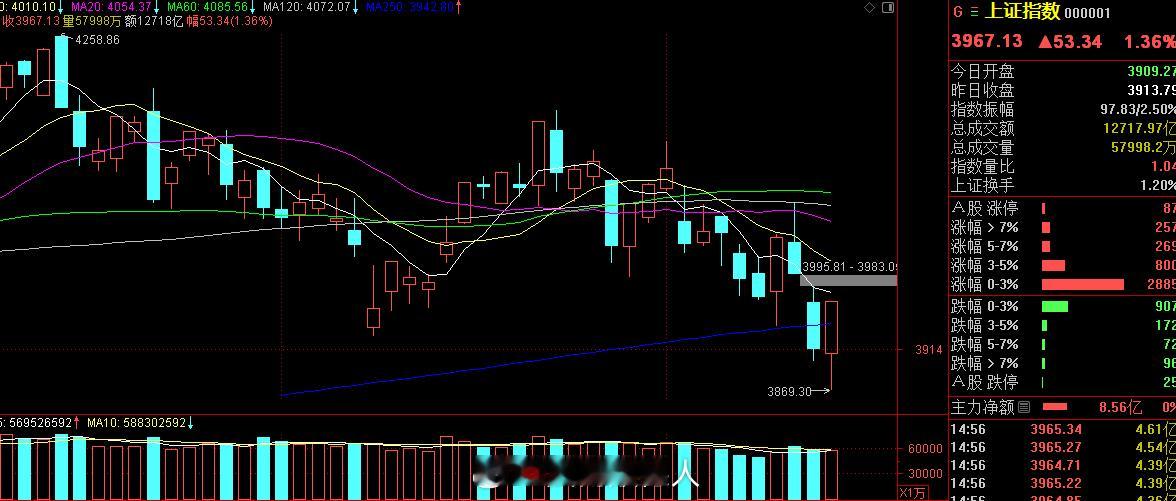Click the 昨日收盘 row label
This screenshot has width=1176, height=501.
(982, 91)
